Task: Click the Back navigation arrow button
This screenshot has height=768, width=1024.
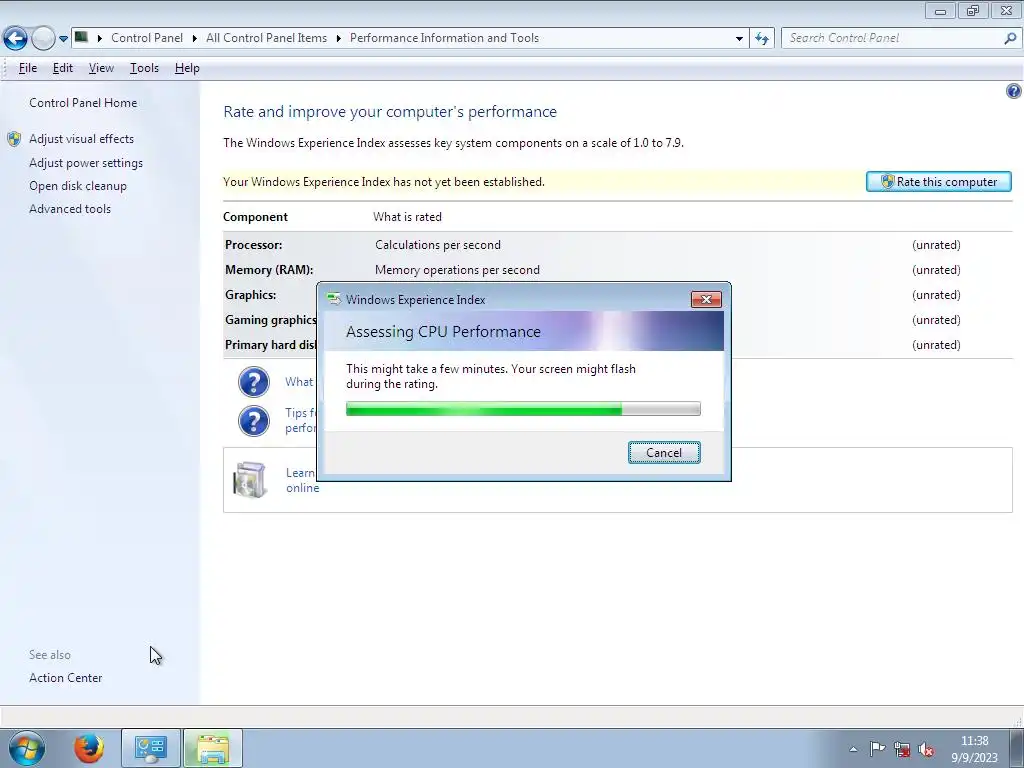Action: 16,39
